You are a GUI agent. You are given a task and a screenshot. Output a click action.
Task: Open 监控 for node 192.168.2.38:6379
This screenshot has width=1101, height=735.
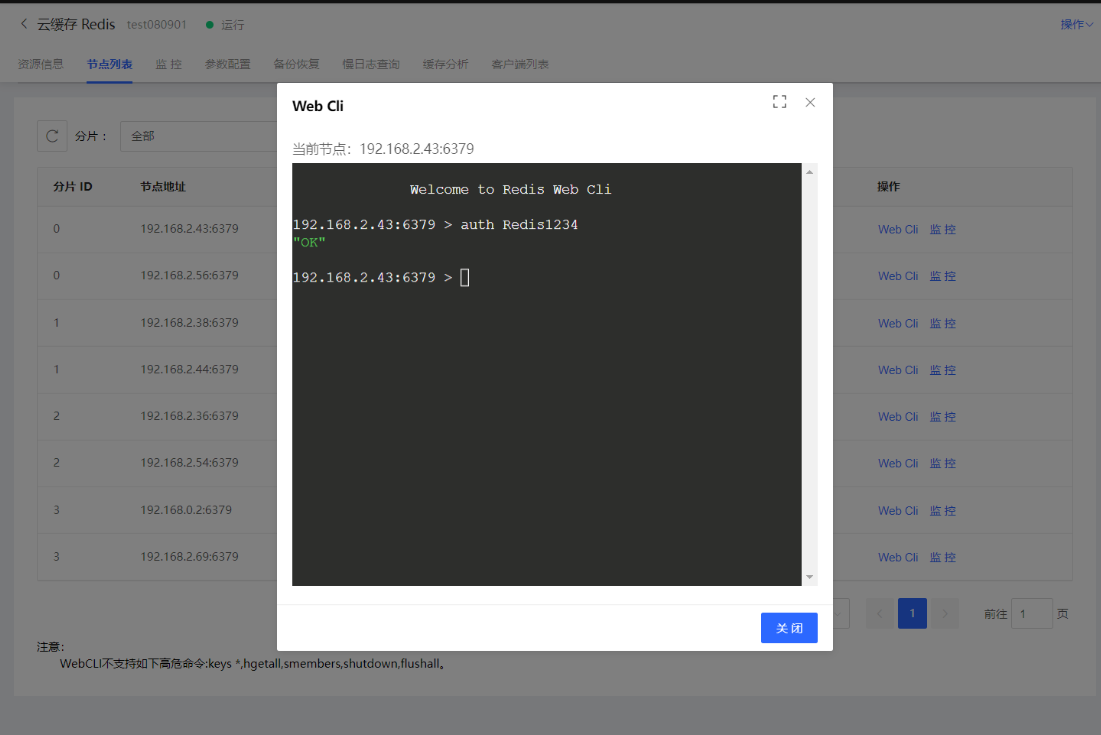942,323
